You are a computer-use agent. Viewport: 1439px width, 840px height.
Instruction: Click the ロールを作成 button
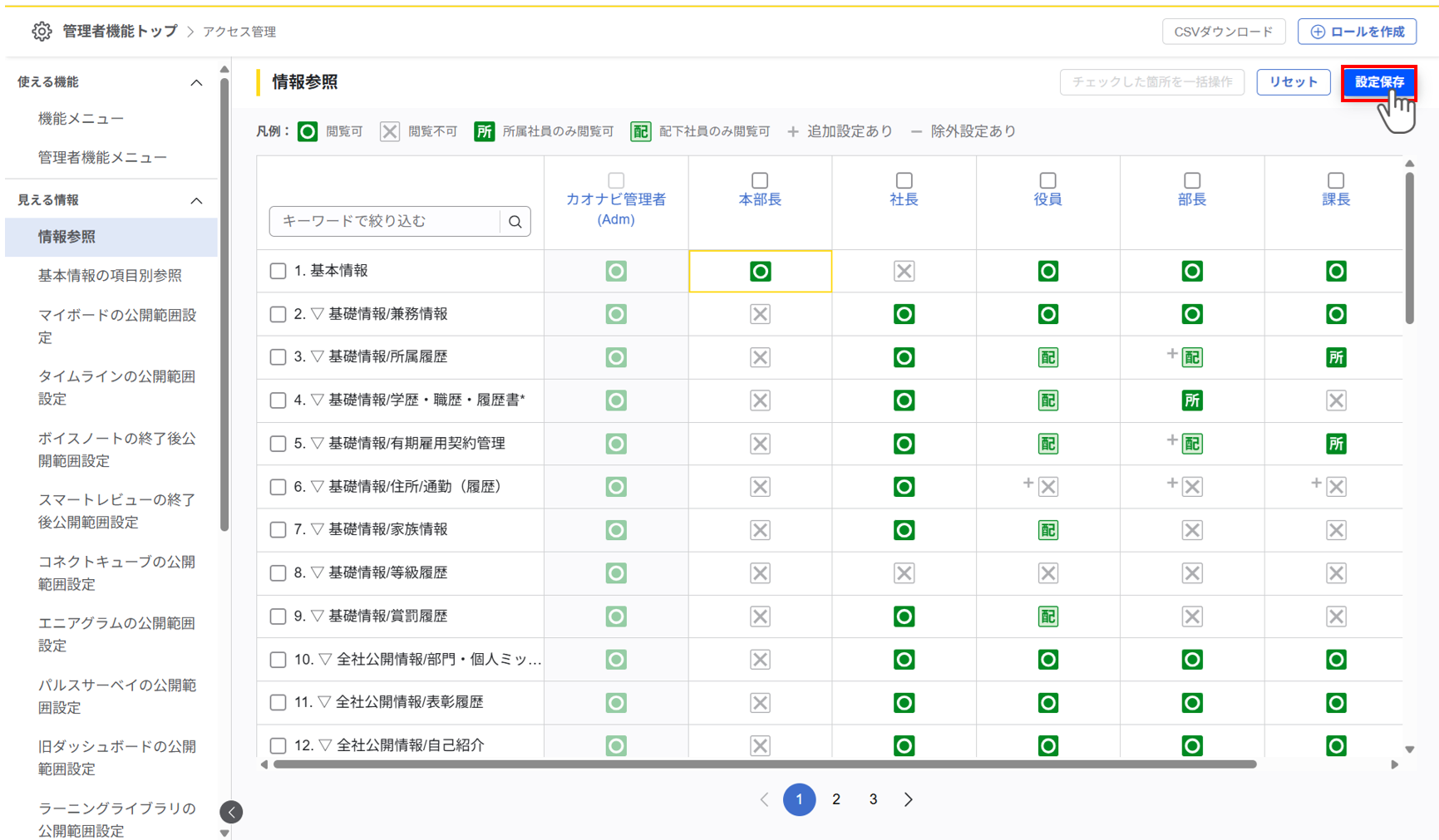[1357, 32]
